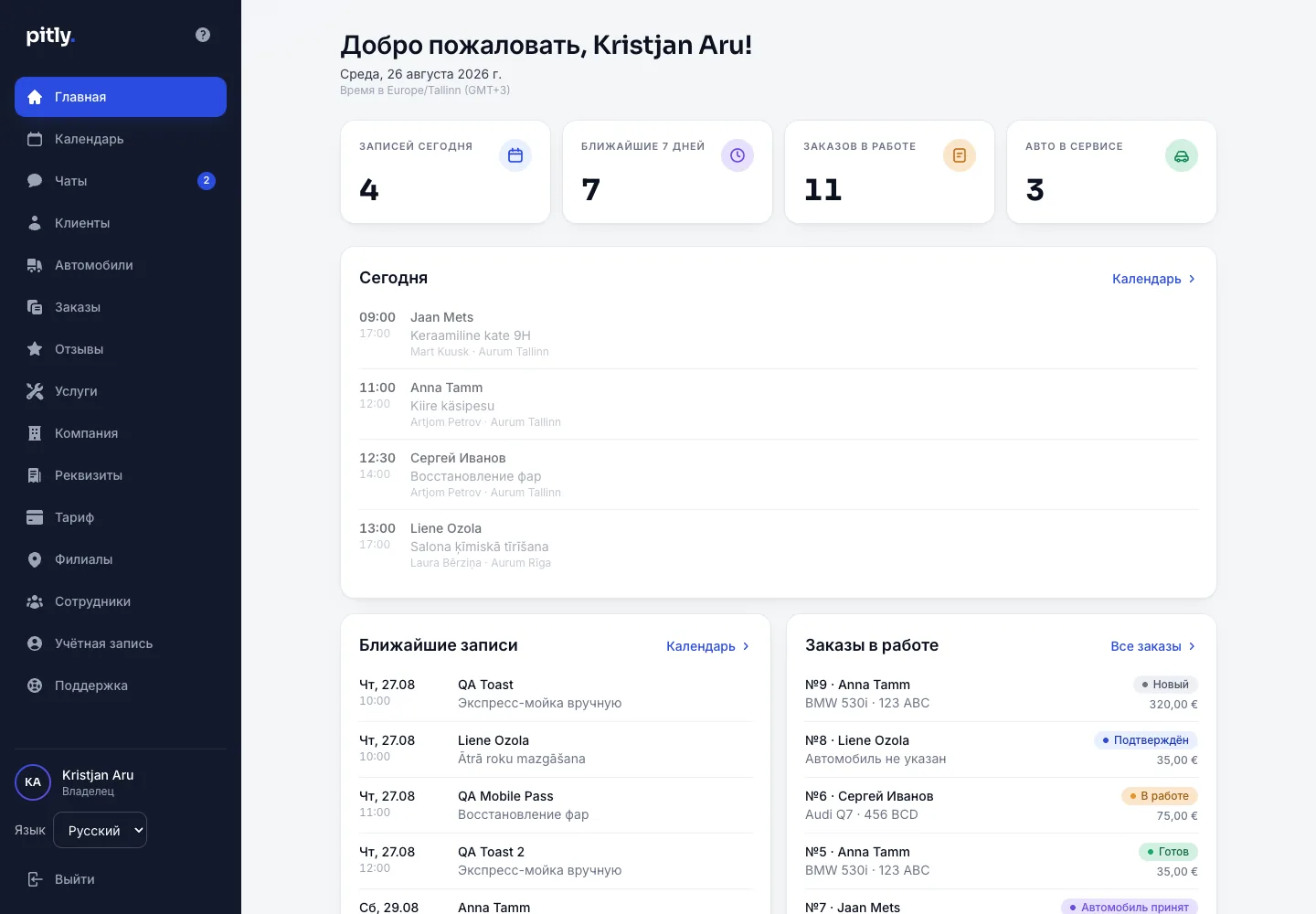
Task: Click the calendar icon on Записей сегодня
Action: coord(515,155)
